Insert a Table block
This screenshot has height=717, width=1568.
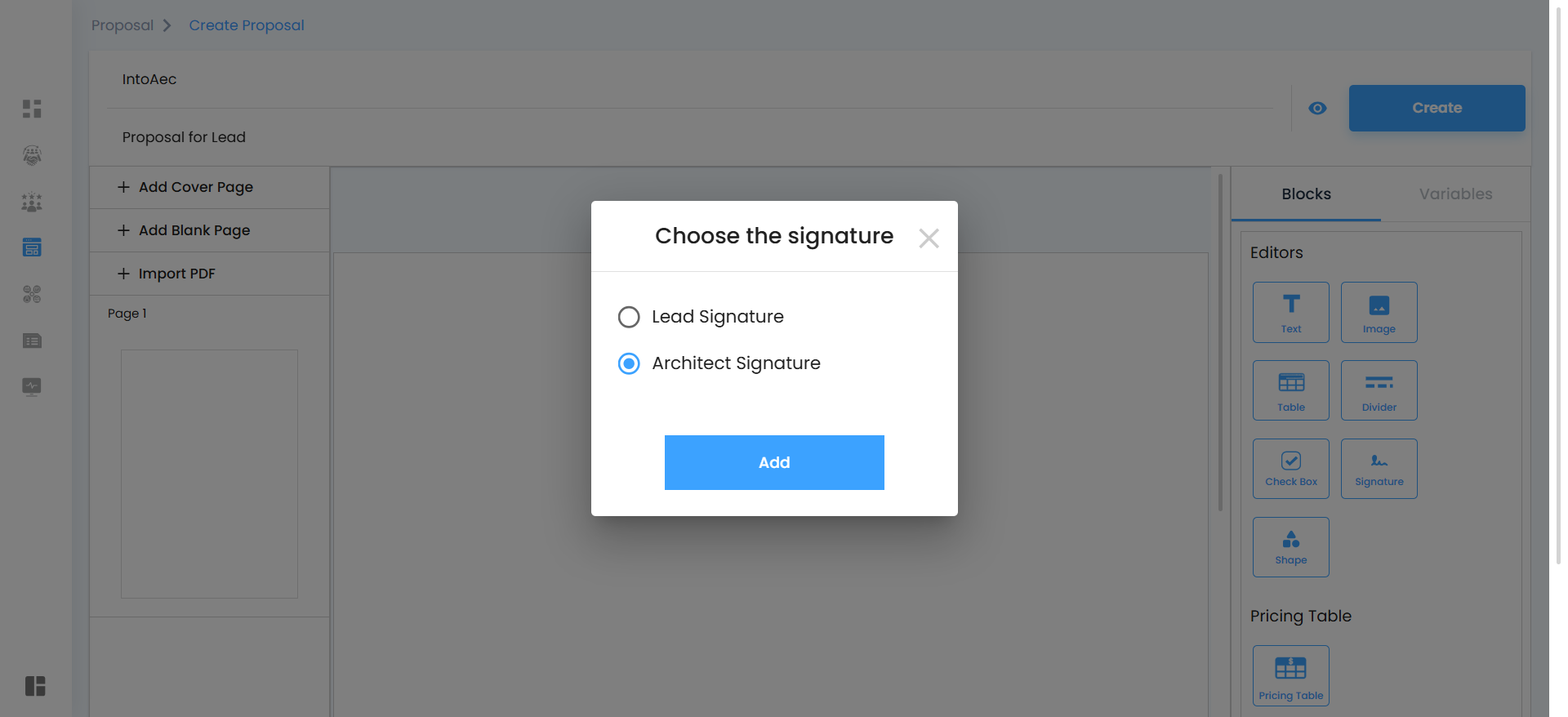(1290, 390)
